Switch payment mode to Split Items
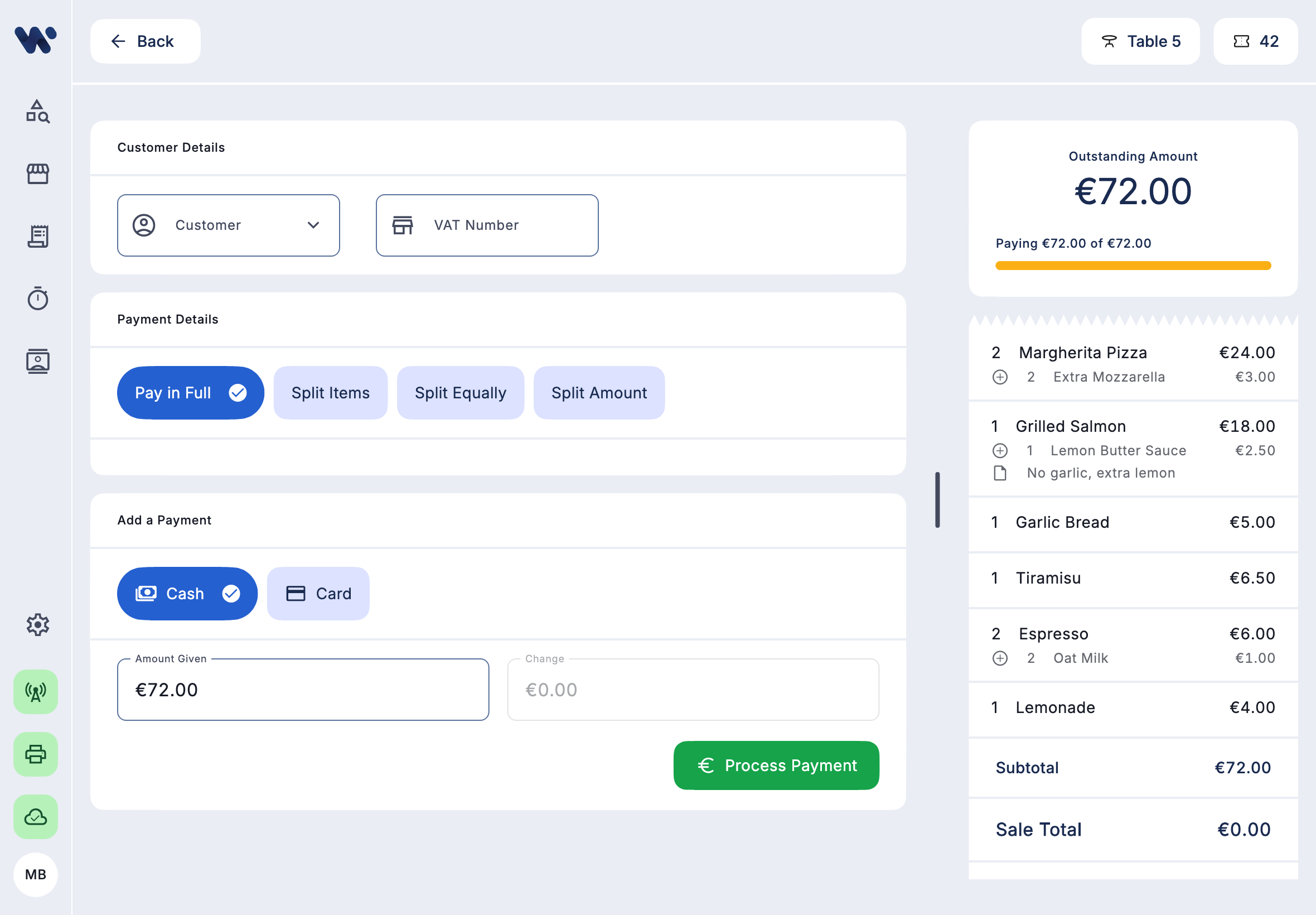1316x915 pixels. pos(330,392)
